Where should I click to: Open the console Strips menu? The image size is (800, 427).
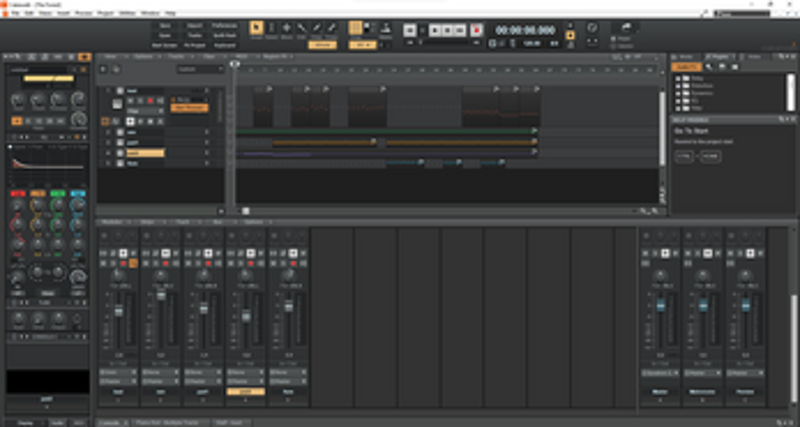tap(147, 222)
